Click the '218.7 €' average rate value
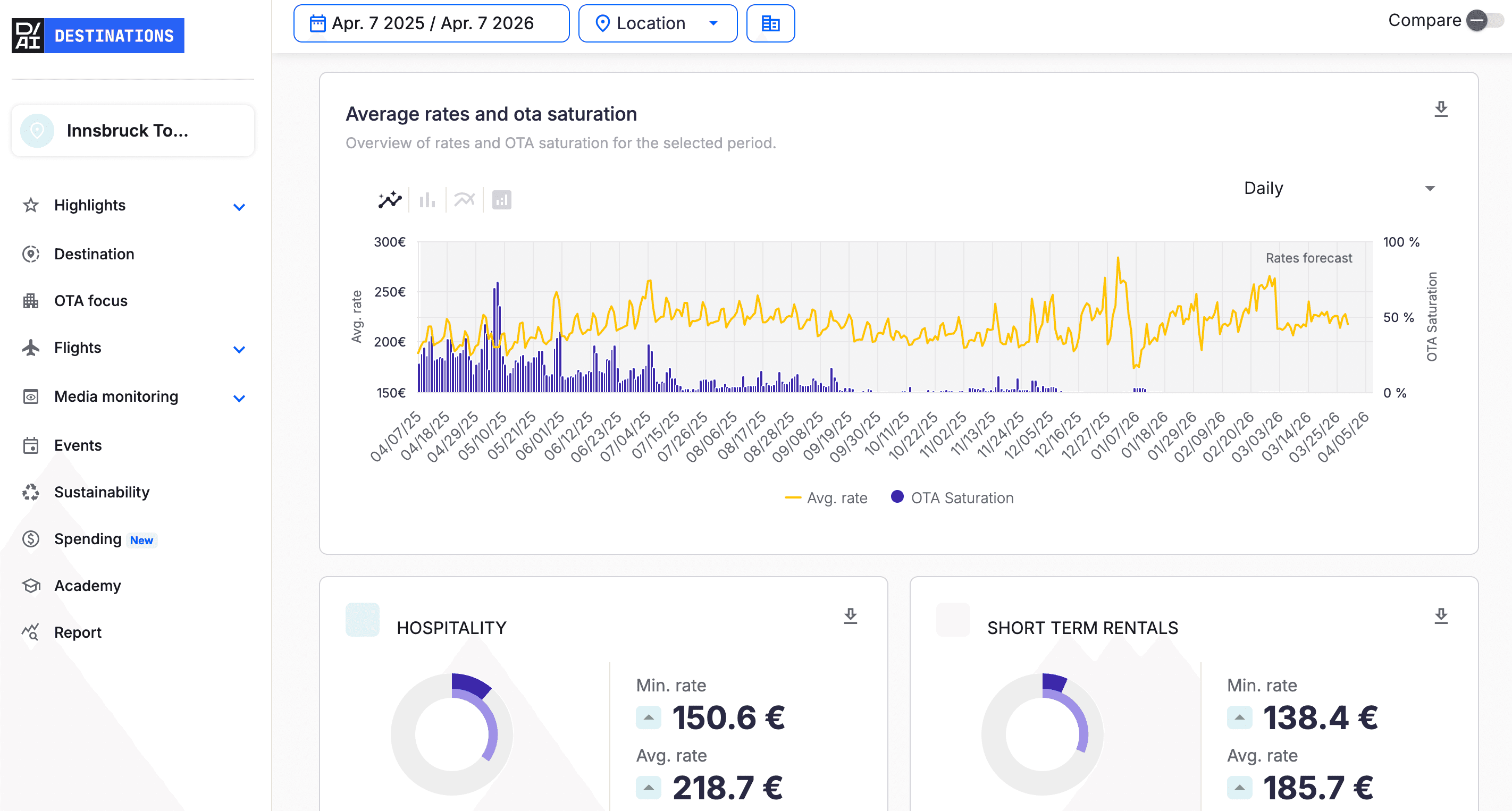 point(728,788)
